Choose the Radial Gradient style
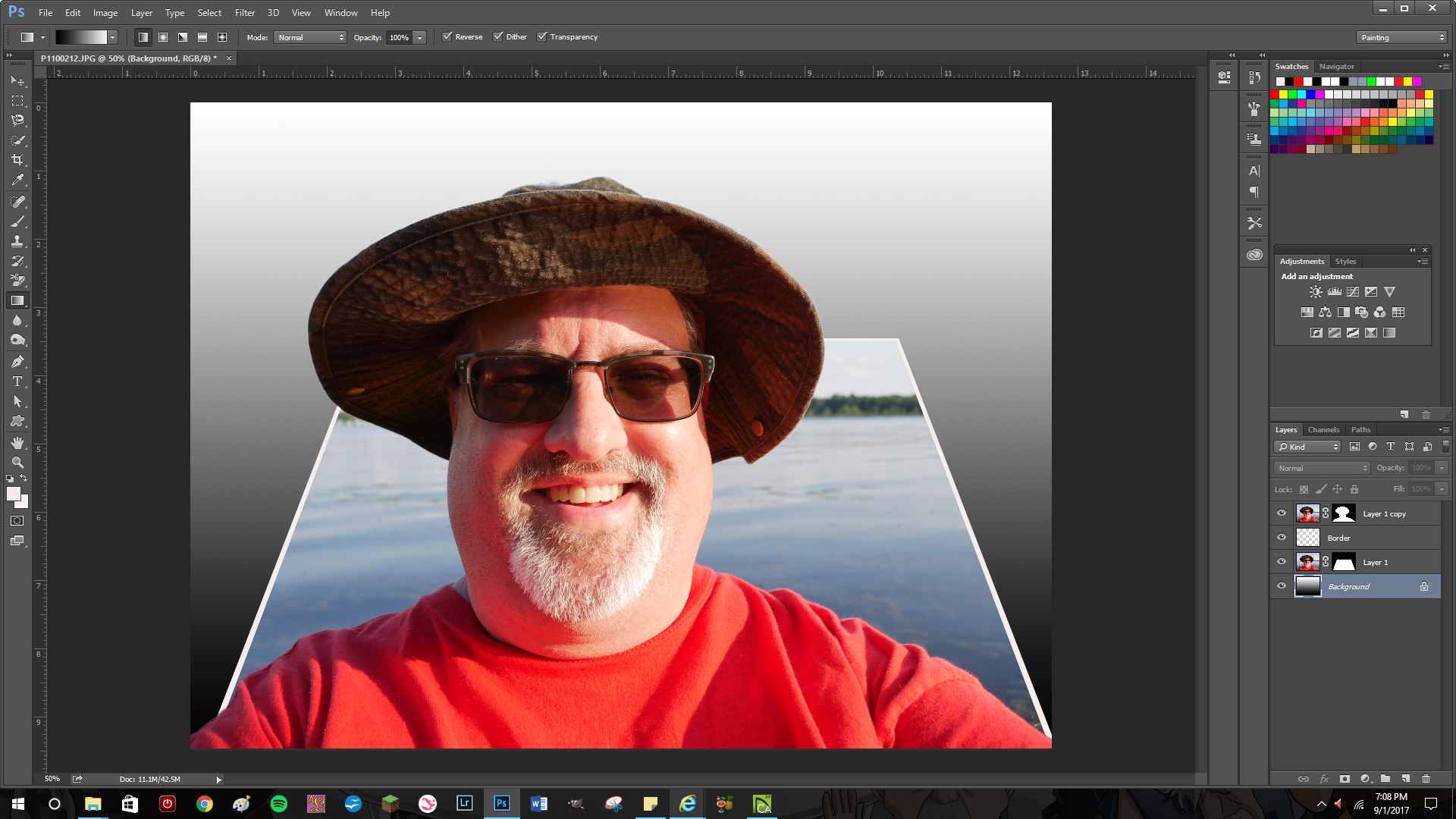 click(162, 37)
